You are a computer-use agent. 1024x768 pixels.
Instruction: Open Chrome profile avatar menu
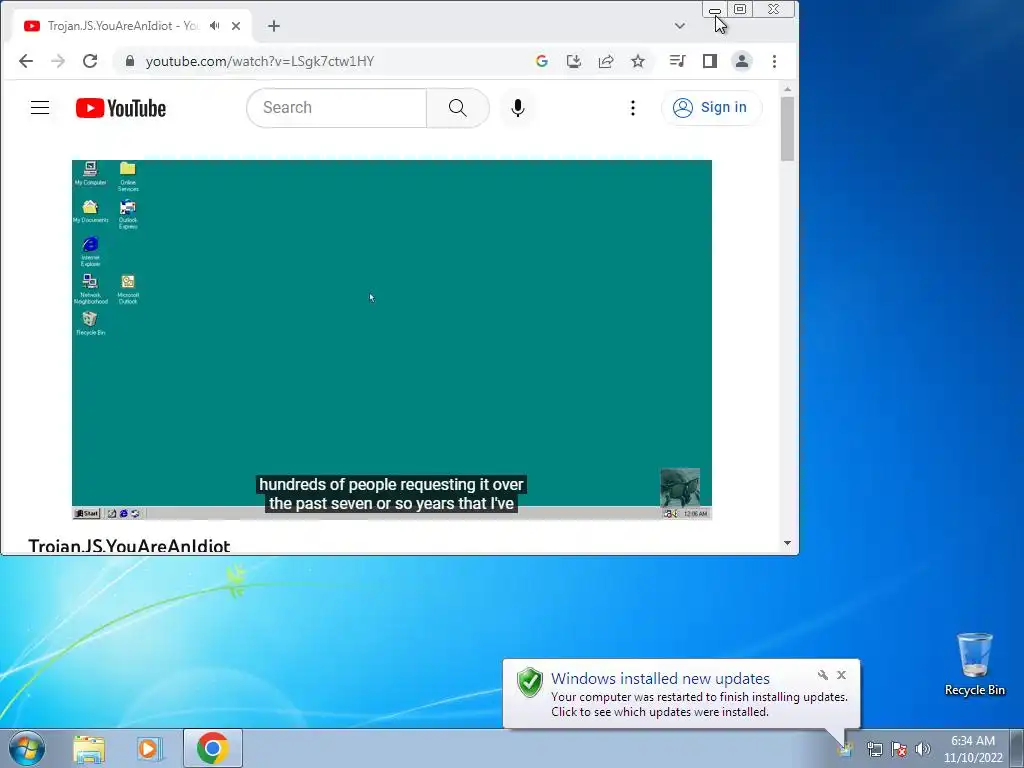point(742,61)
